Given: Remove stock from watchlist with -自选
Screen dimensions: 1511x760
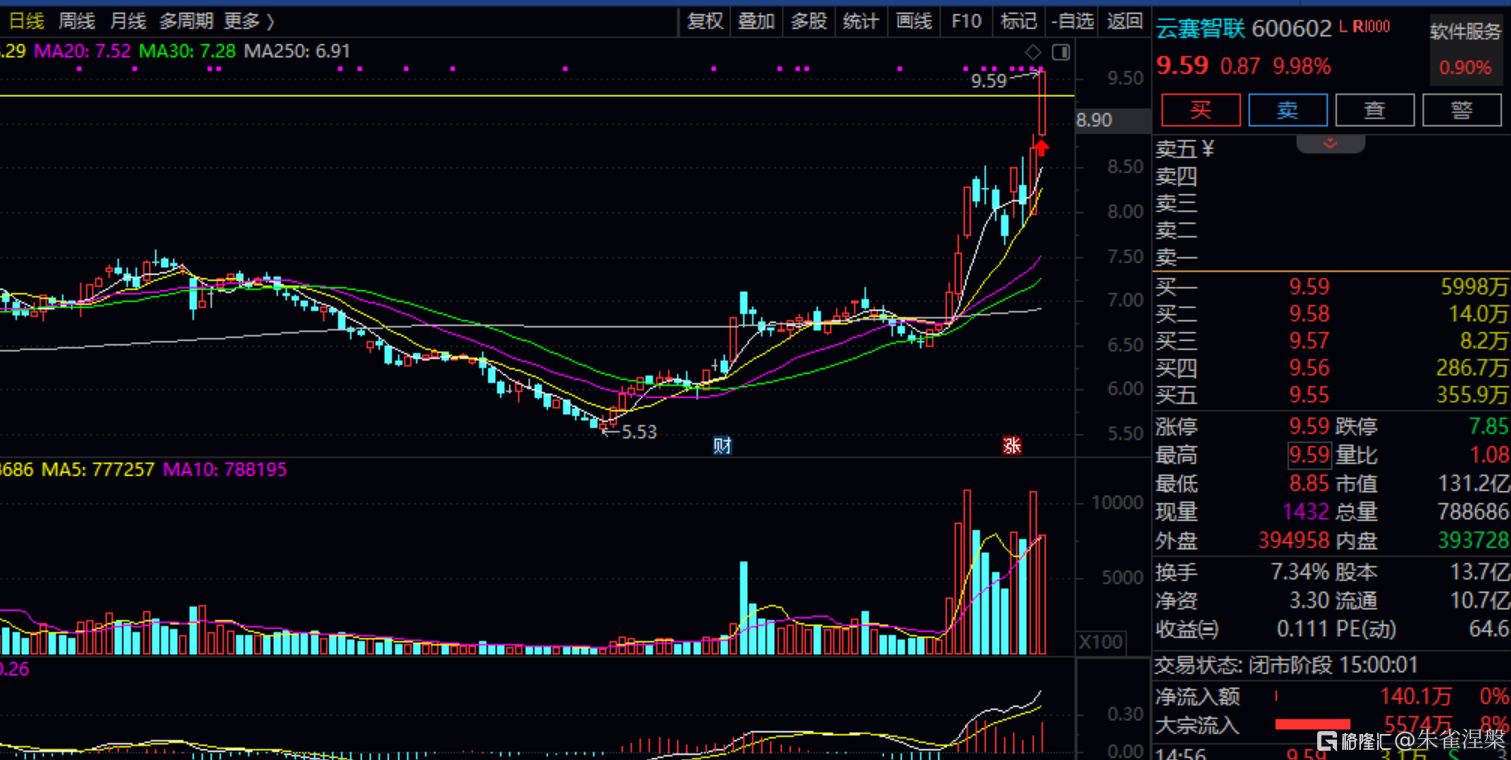Looking at the screenshot, I should click(1073, 21).
